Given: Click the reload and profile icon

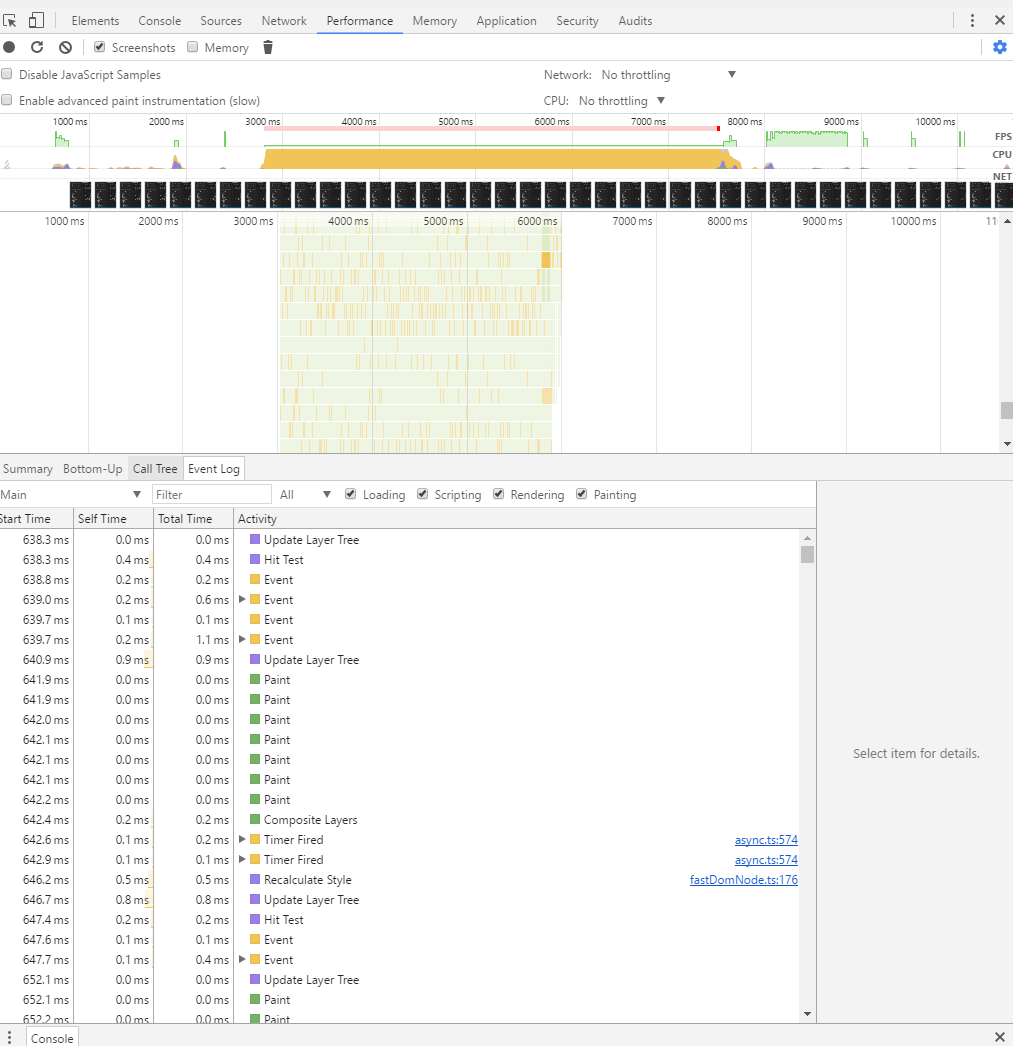Looking at the screenshot, I should [37, 47].
